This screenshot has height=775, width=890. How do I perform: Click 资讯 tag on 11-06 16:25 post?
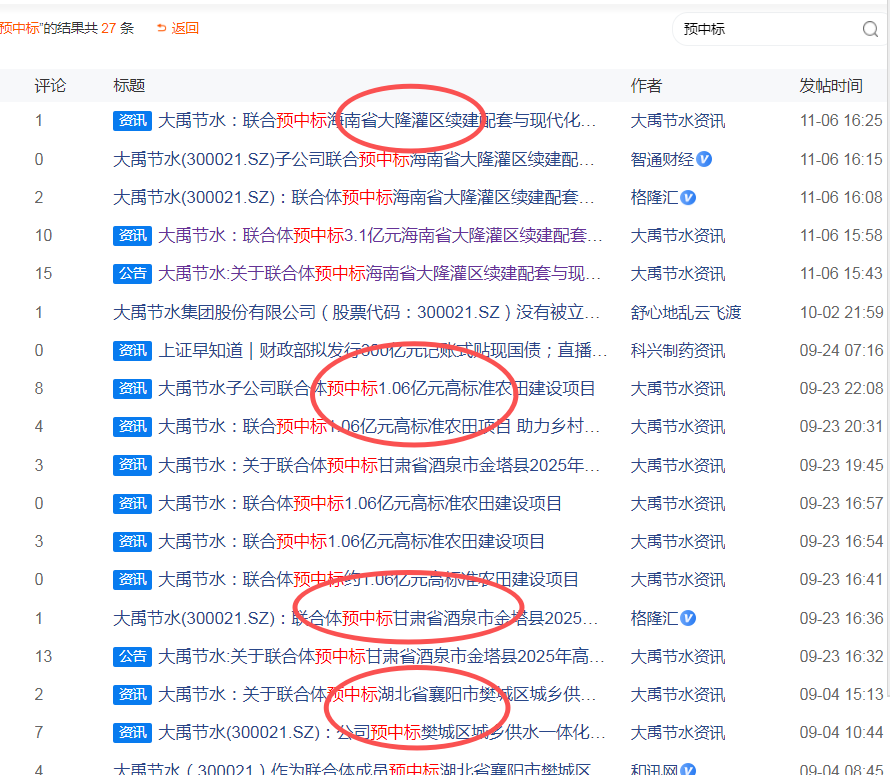(x=132, y=120)
